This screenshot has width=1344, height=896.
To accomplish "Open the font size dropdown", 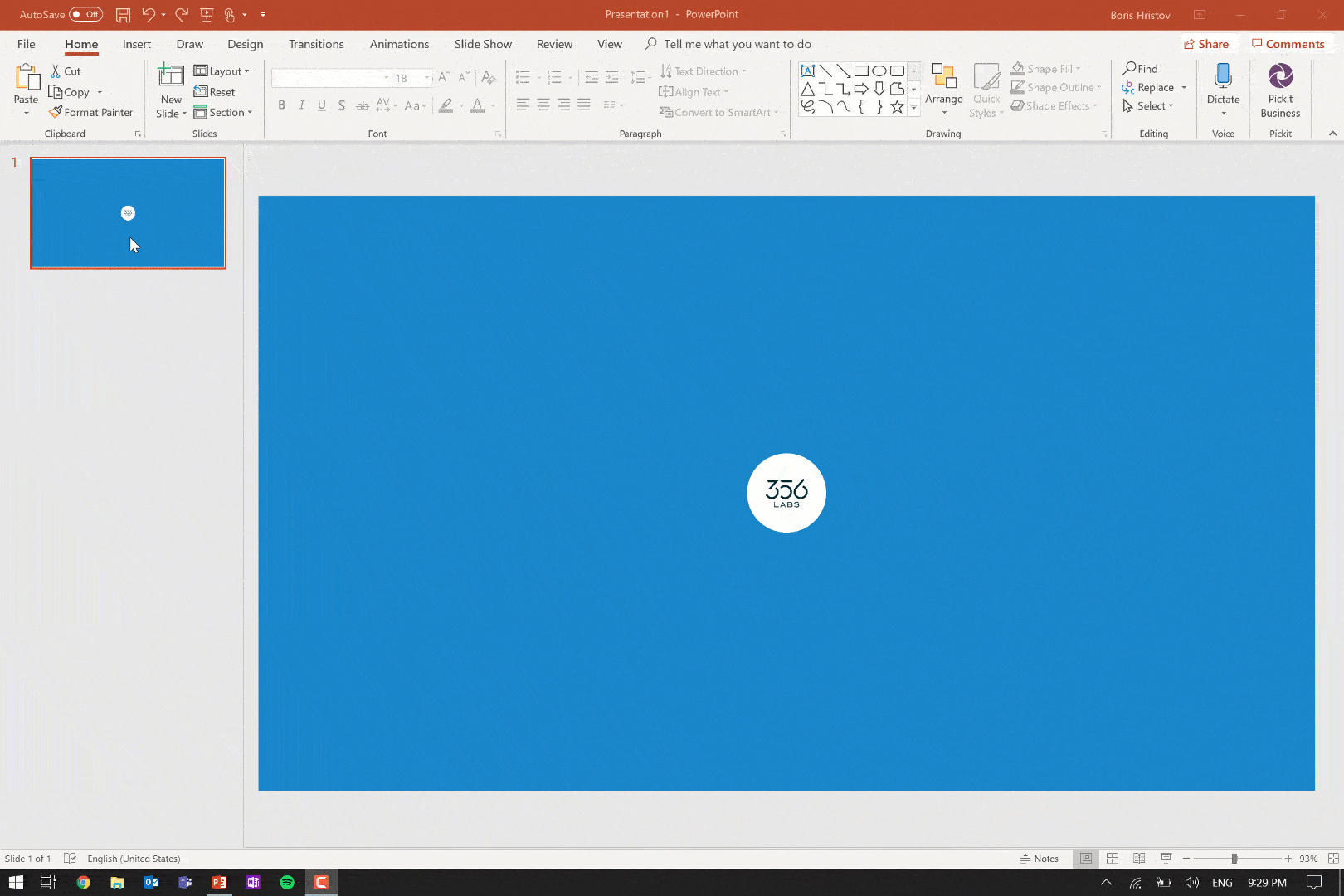I will pyautogui.click(x=427, y=78).
